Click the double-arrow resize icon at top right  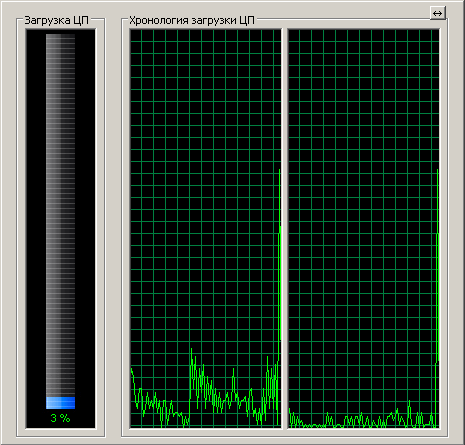[x=437, y=13]
